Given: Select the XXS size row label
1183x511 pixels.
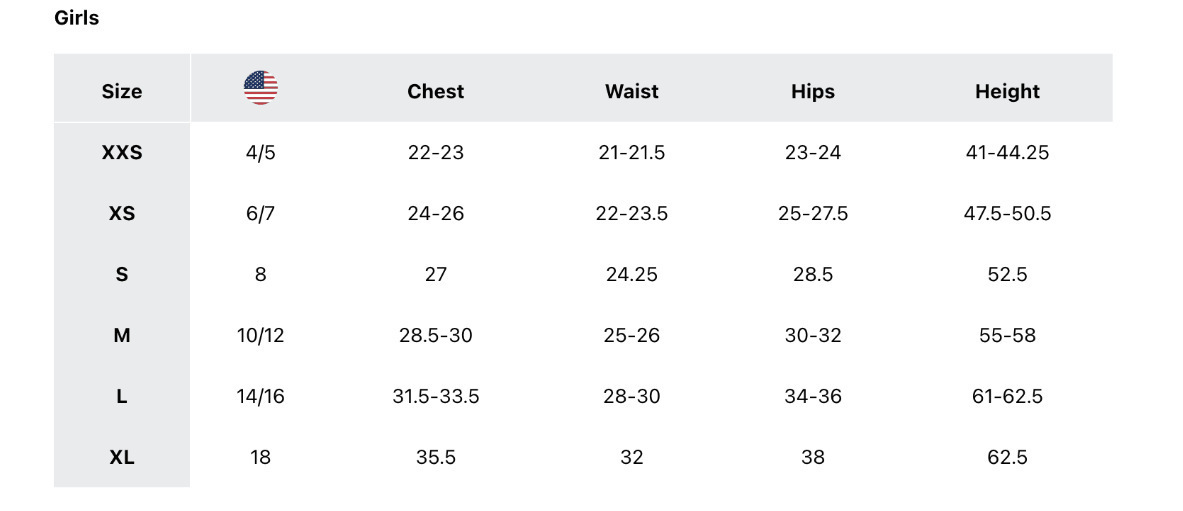Looking at the screenshot, I should pyautogui.click(x=122, y=153).
